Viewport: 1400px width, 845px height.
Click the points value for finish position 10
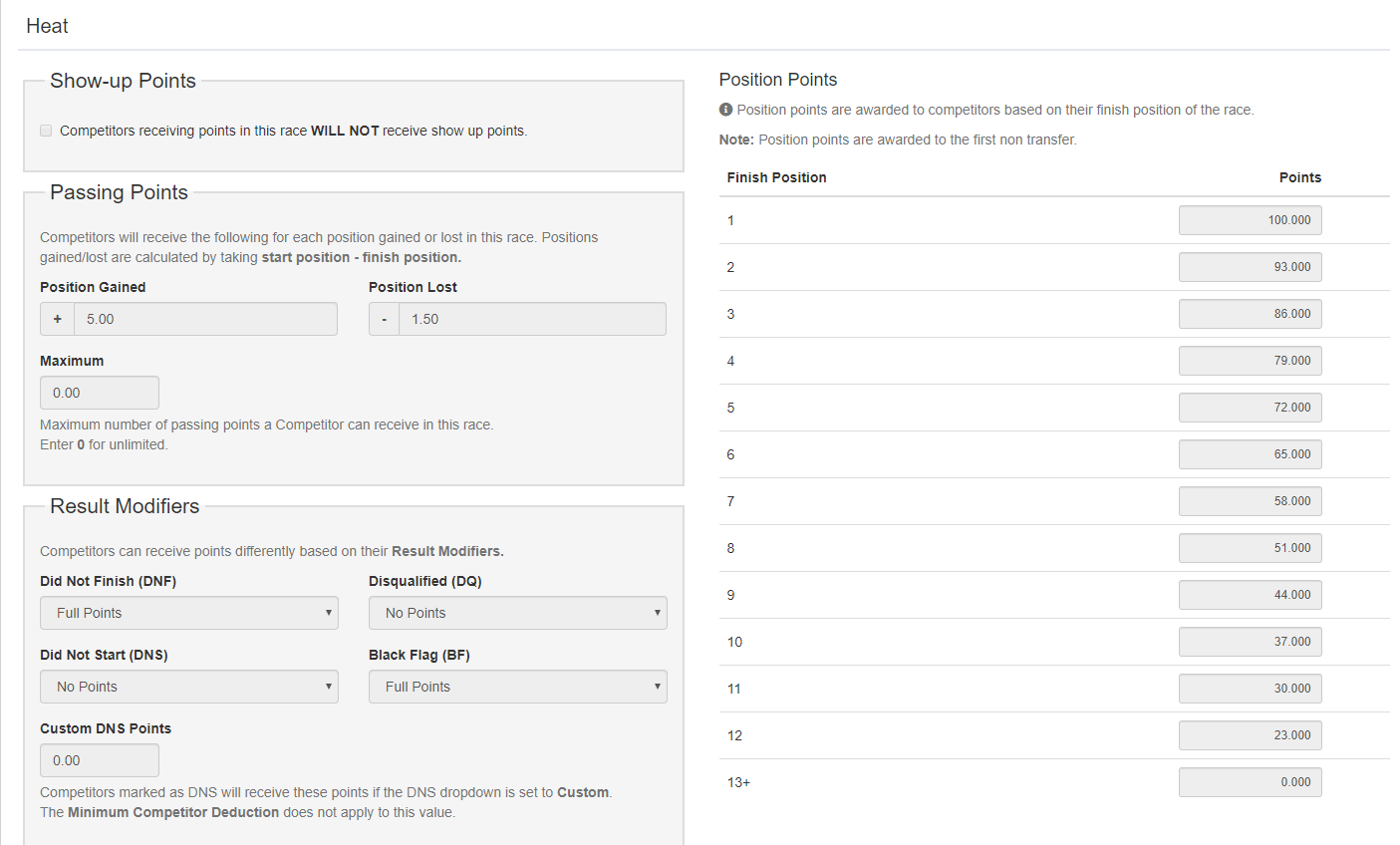(x=1250, y=642)
